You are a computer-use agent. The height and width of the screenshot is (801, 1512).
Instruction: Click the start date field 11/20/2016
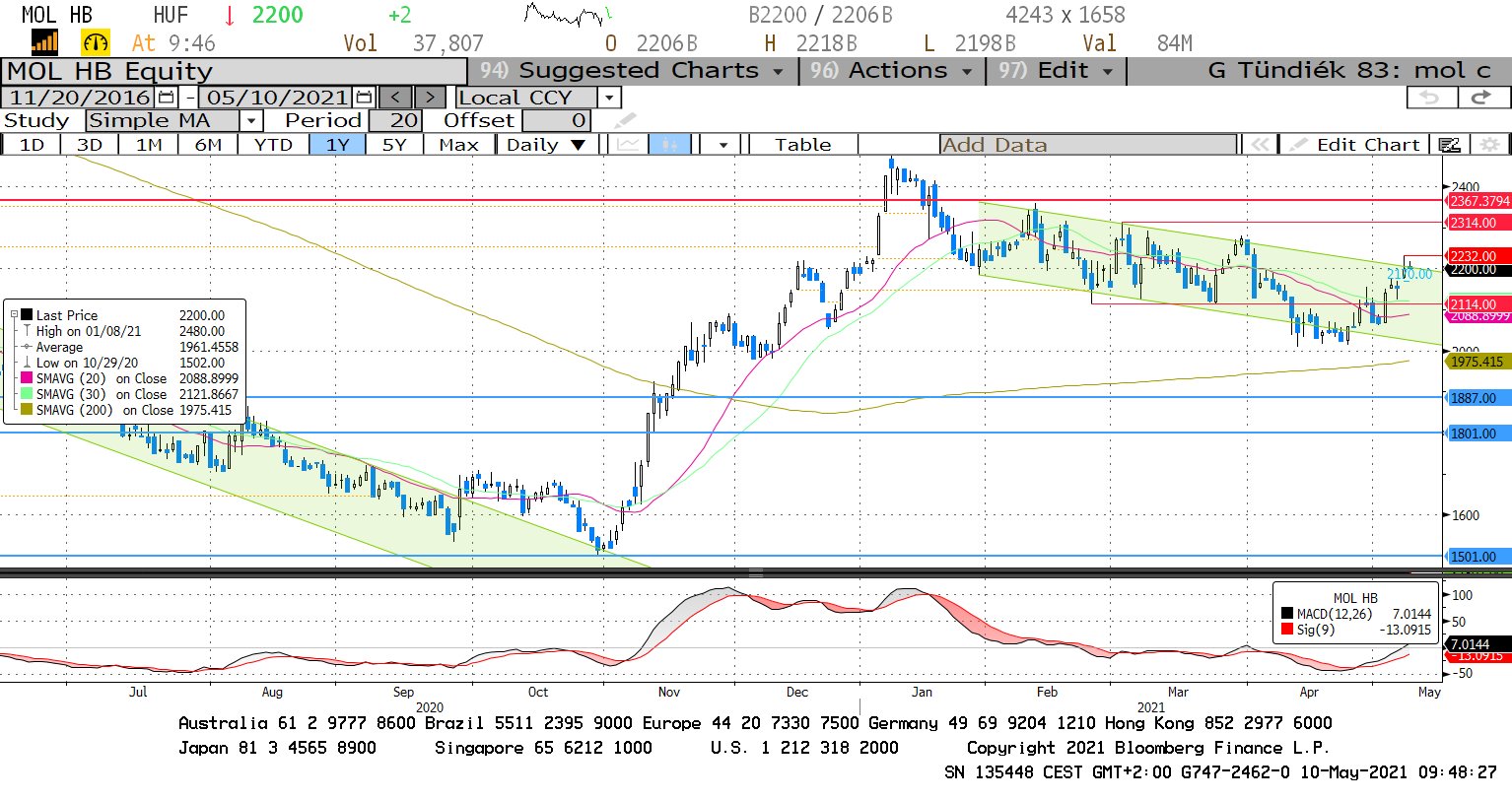(80, 98)
